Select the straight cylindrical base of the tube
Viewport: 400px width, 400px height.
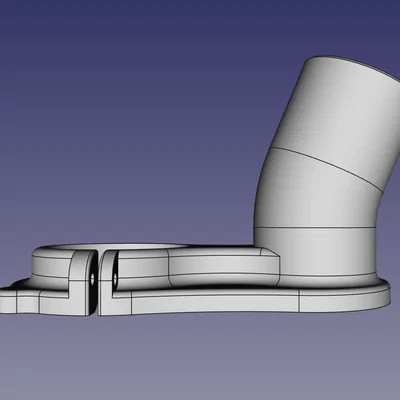(315, 252)
